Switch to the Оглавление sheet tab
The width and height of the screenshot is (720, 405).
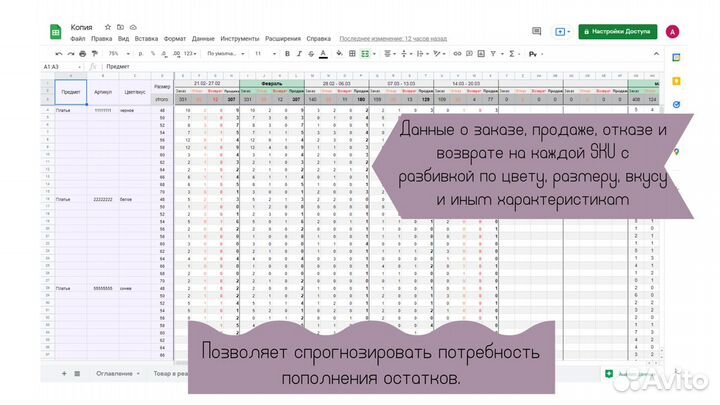pyautogui.click(x=118, y=374)
